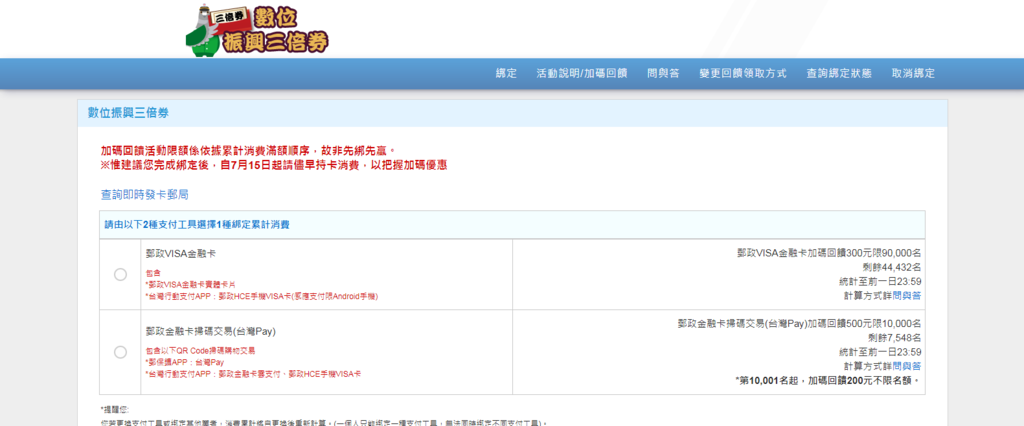The image size is (1024, 426).
Task: Open 查詢綁定狀態 in the navigation bar
Action: pos(839,73)
